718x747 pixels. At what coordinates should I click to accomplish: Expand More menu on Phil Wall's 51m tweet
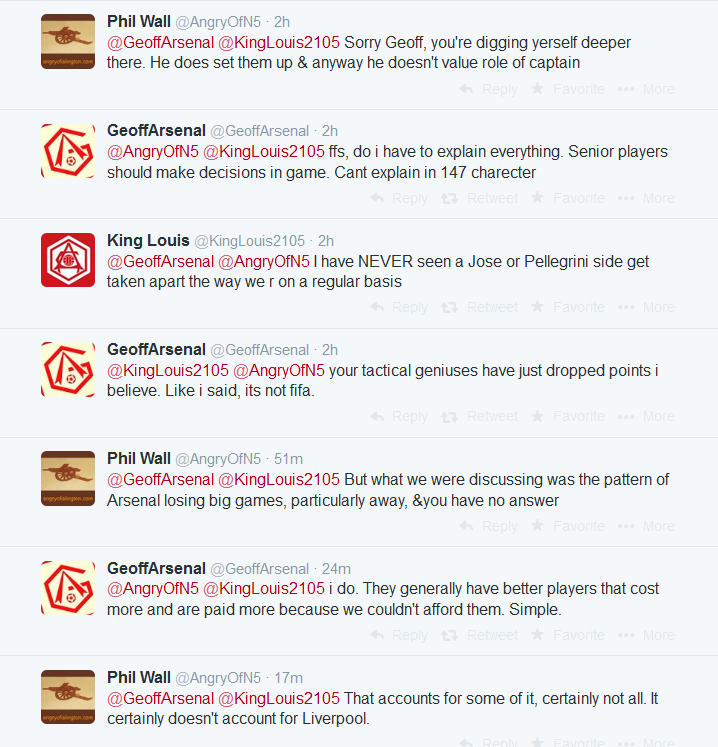coord(627,526)
